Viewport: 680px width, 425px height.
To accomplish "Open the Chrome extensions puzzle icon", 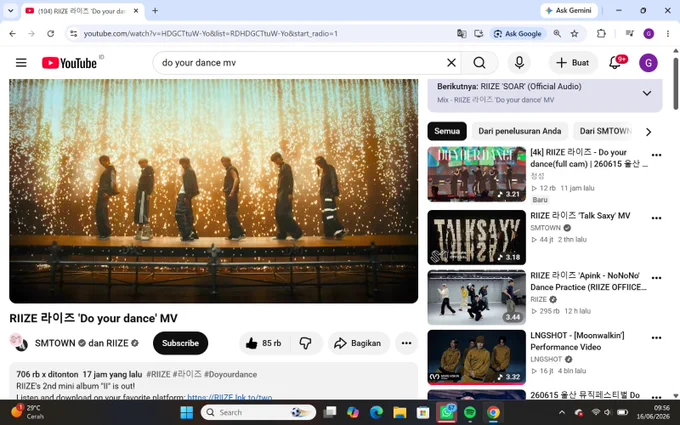I will (601, 33).
